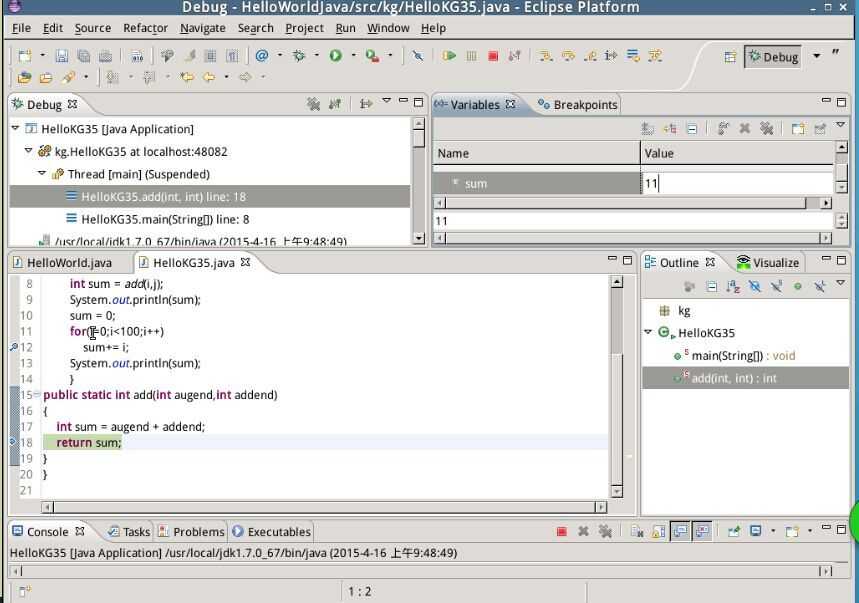859x603 pixels.
Task: Switch to the Breakpoints tab
Action: coord(578,105)
